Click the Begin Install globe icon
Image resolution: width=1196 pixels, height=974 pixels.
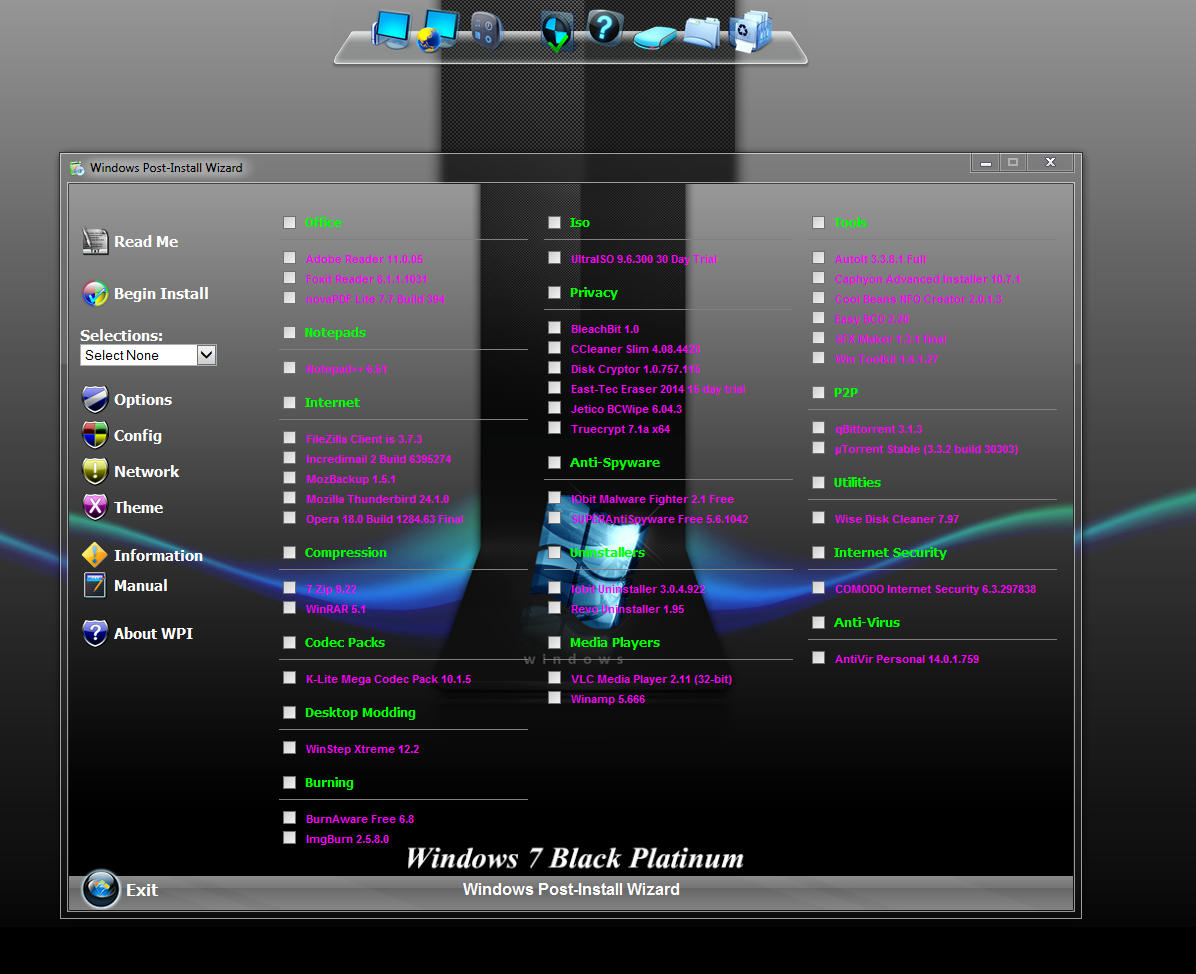pos(95,293)
